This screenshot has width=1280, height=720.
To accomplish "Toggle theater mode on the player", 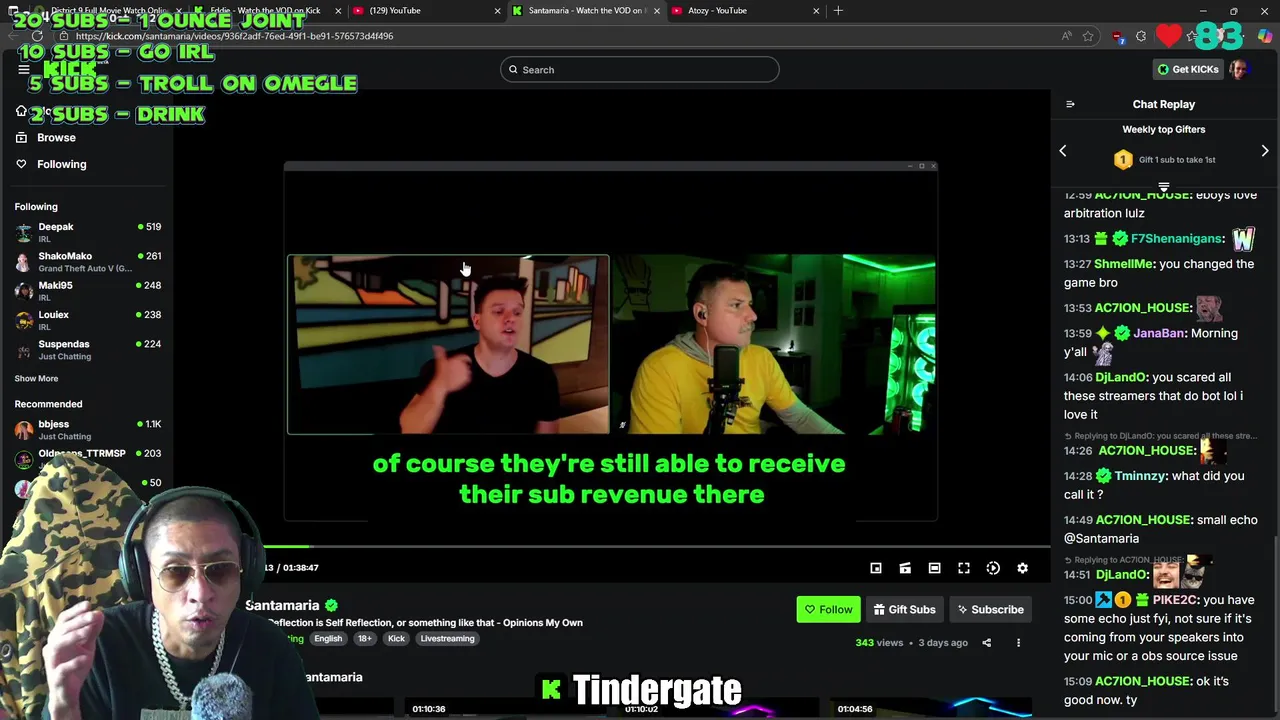I will [934, 568].
